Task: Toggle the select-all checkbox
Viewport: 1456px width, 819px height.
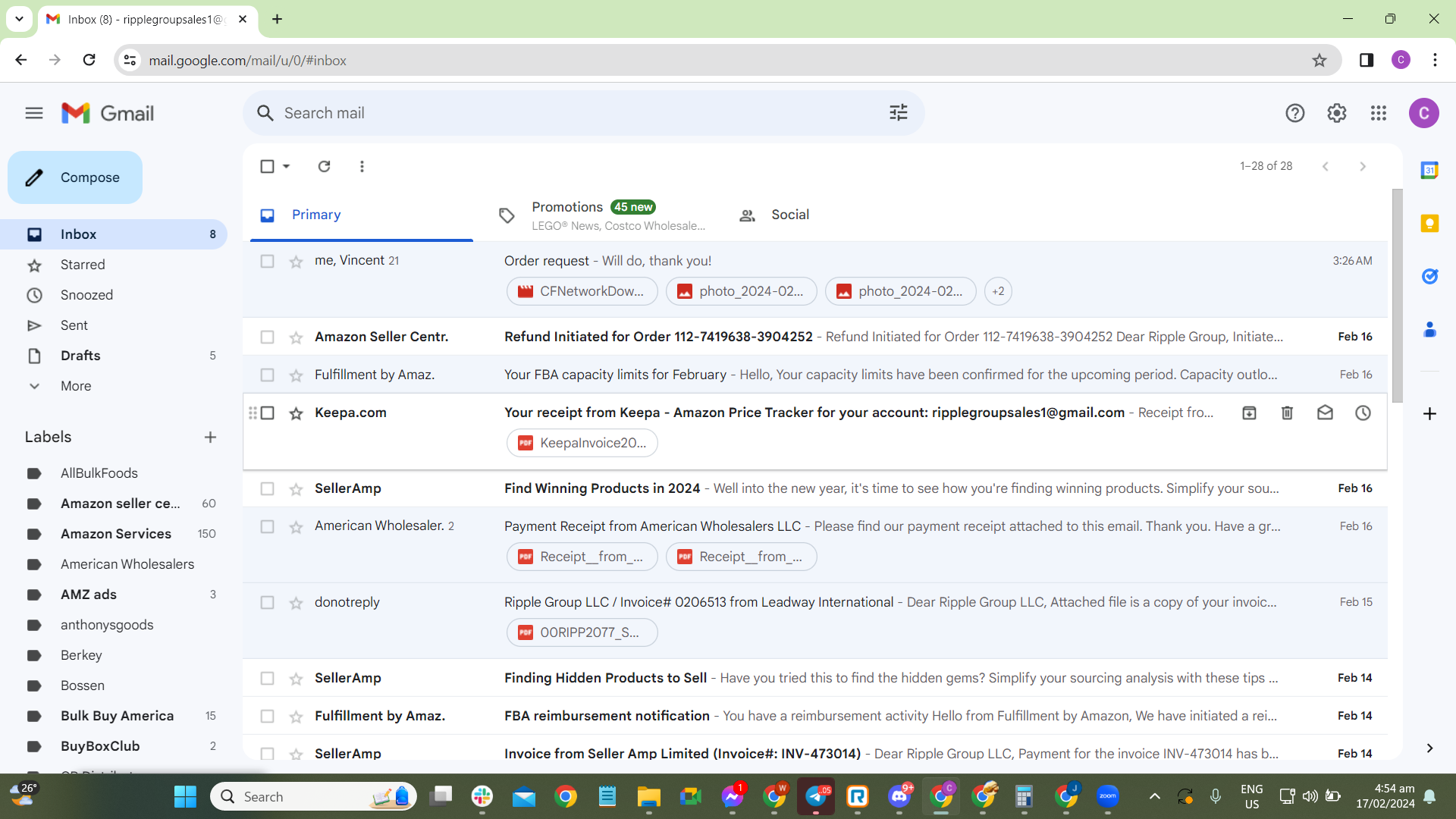Action: coord(267,166)
